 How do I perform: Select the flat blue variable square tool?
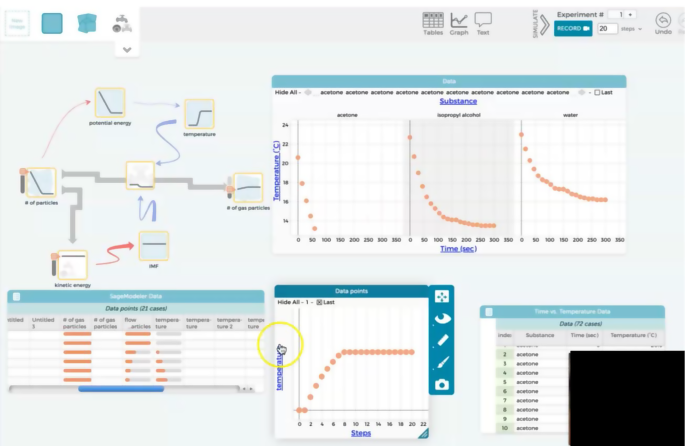[x=52, y=23]
